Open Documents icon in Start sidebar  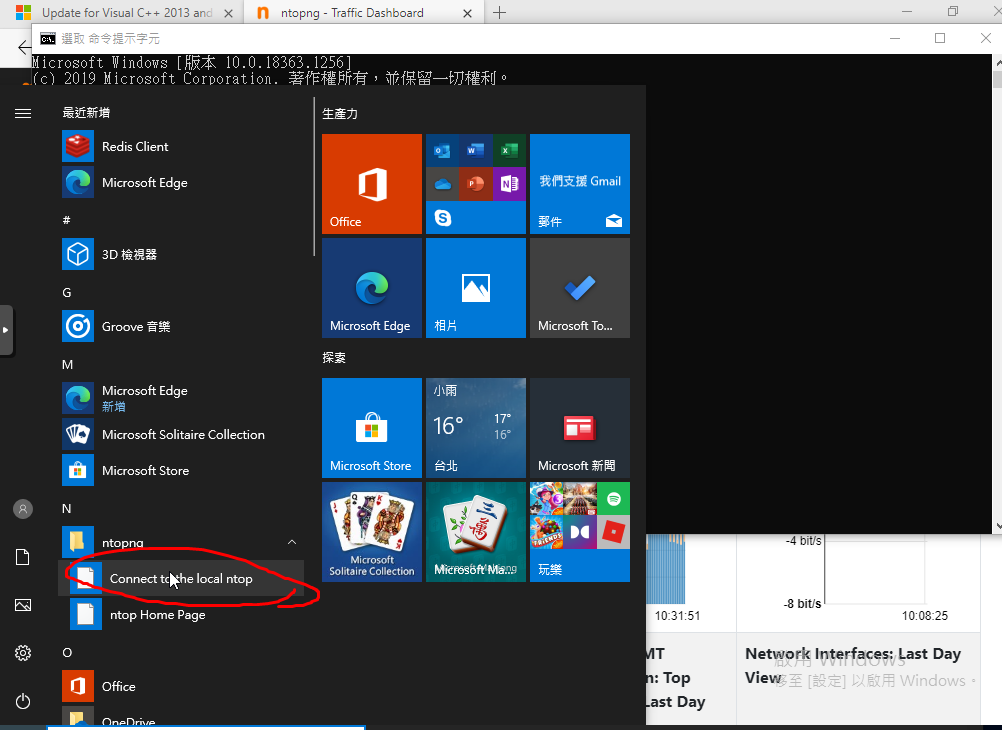coord(23,557)
